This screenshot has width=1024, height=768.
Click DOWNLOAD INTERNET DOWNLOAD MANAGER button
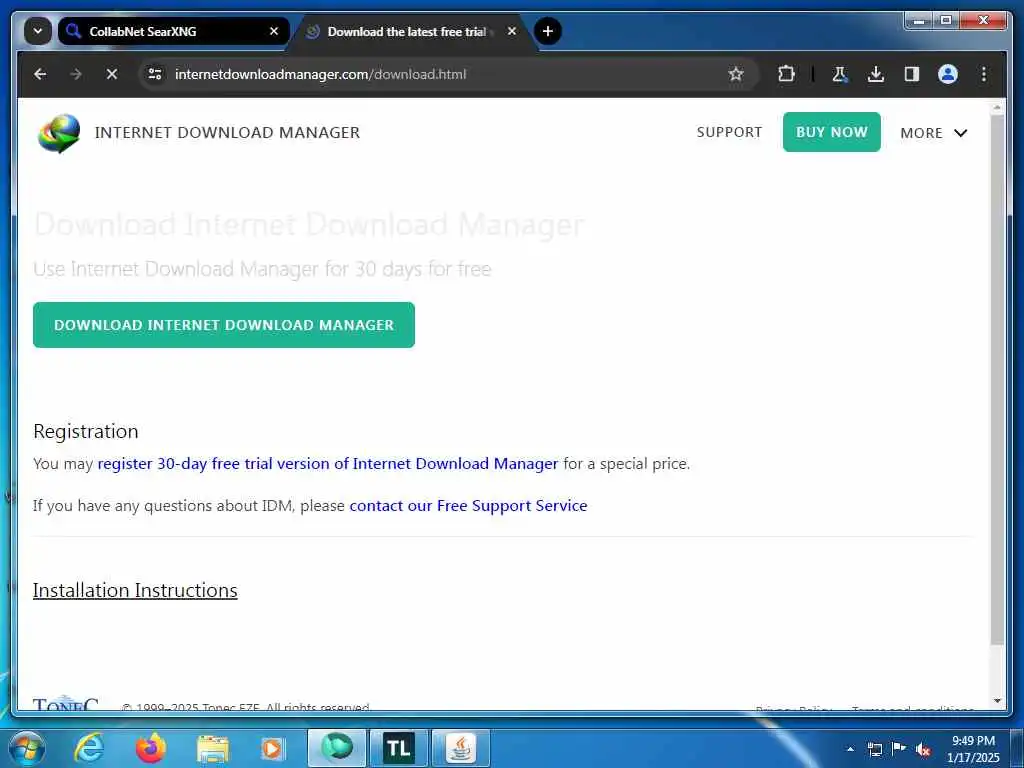(224, 325)
